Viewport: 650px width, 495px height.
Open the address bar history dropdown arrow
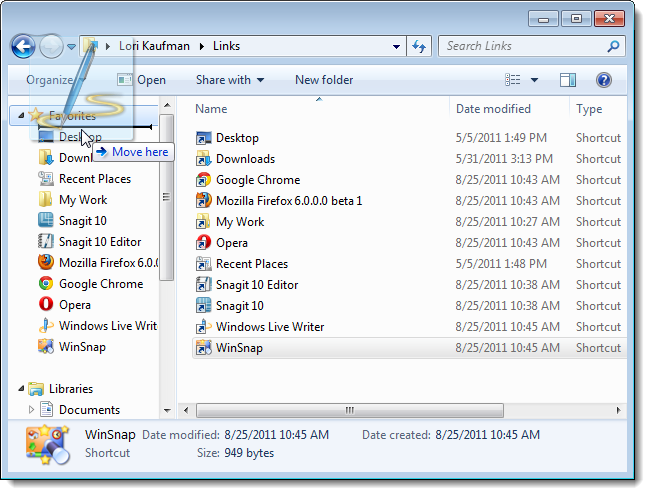point(396,46)
